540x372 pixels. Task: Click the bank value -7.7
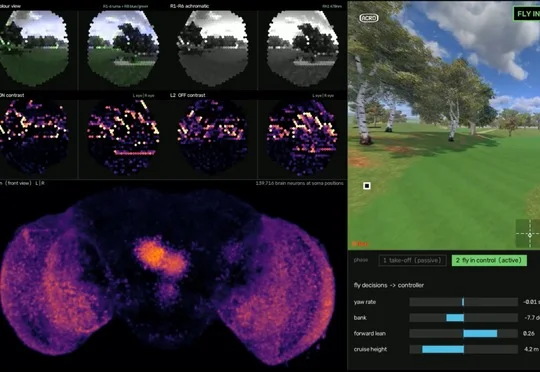(531, 318)
